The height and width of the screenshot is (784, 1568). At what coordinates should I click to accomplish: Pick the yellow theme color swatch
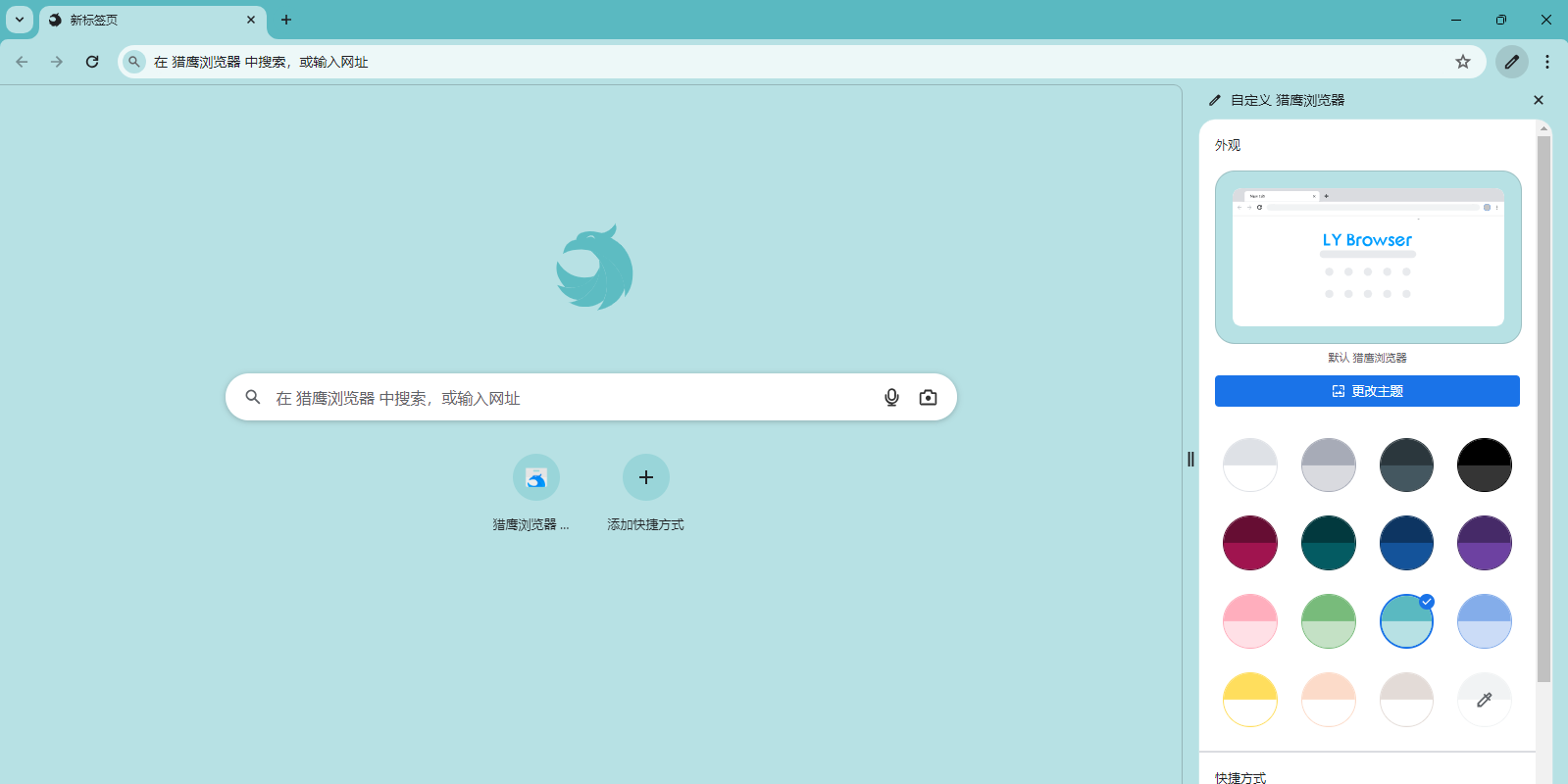click(x=1250, y=700)
